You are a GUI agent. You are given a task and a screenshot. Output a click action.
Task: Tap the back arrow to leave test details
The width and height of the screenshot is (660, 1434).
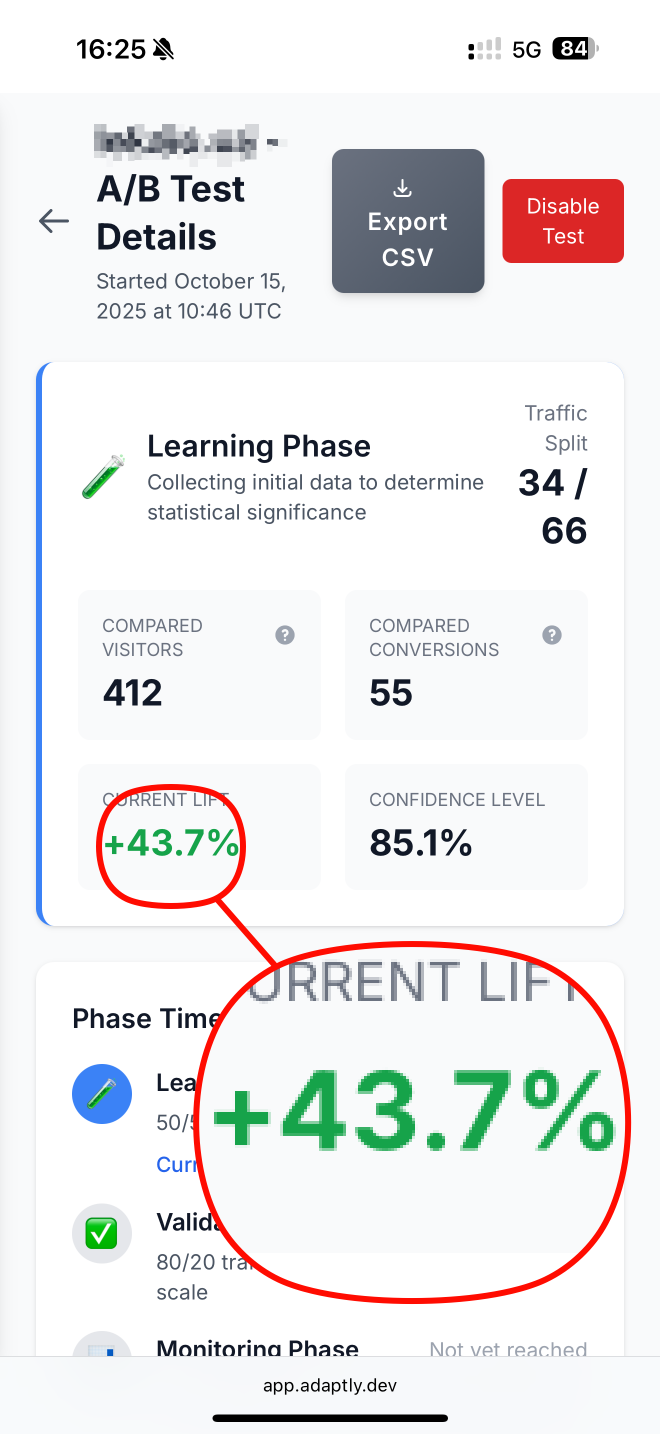53,221
